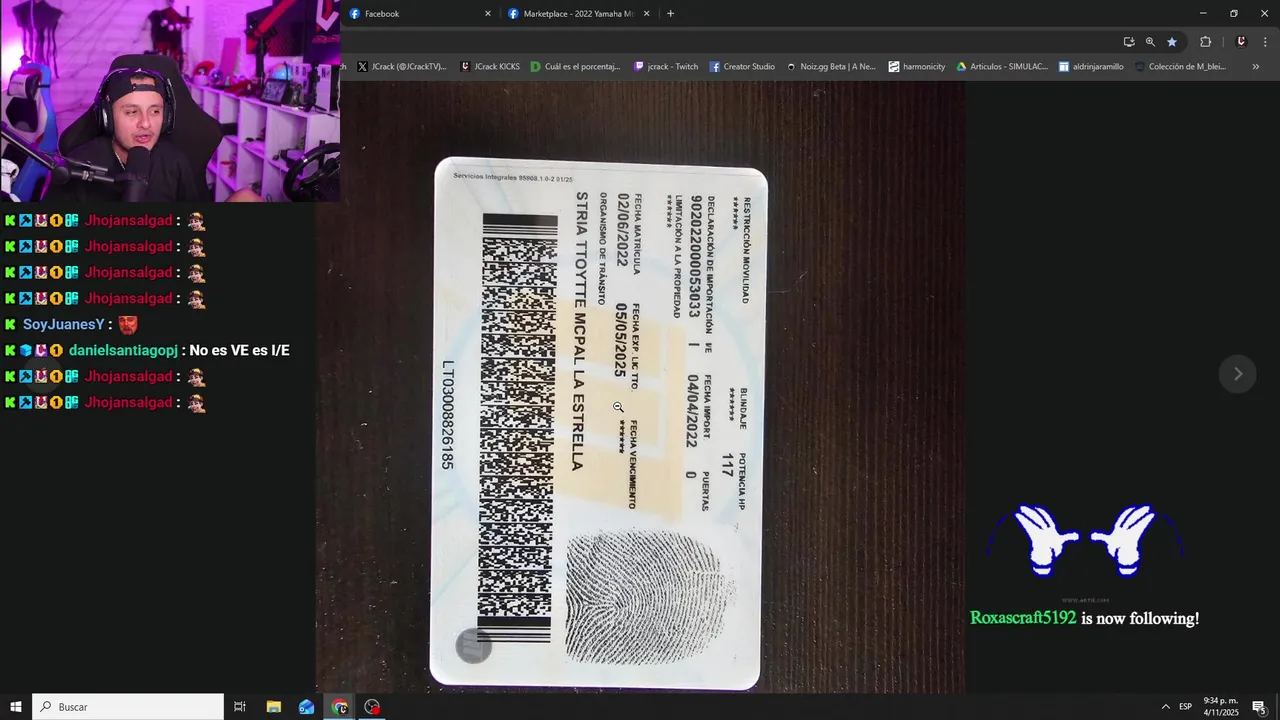Screen dimensions: 1280x720
Task: Close the Facebook browser tab
Action: tap(488, 14)
